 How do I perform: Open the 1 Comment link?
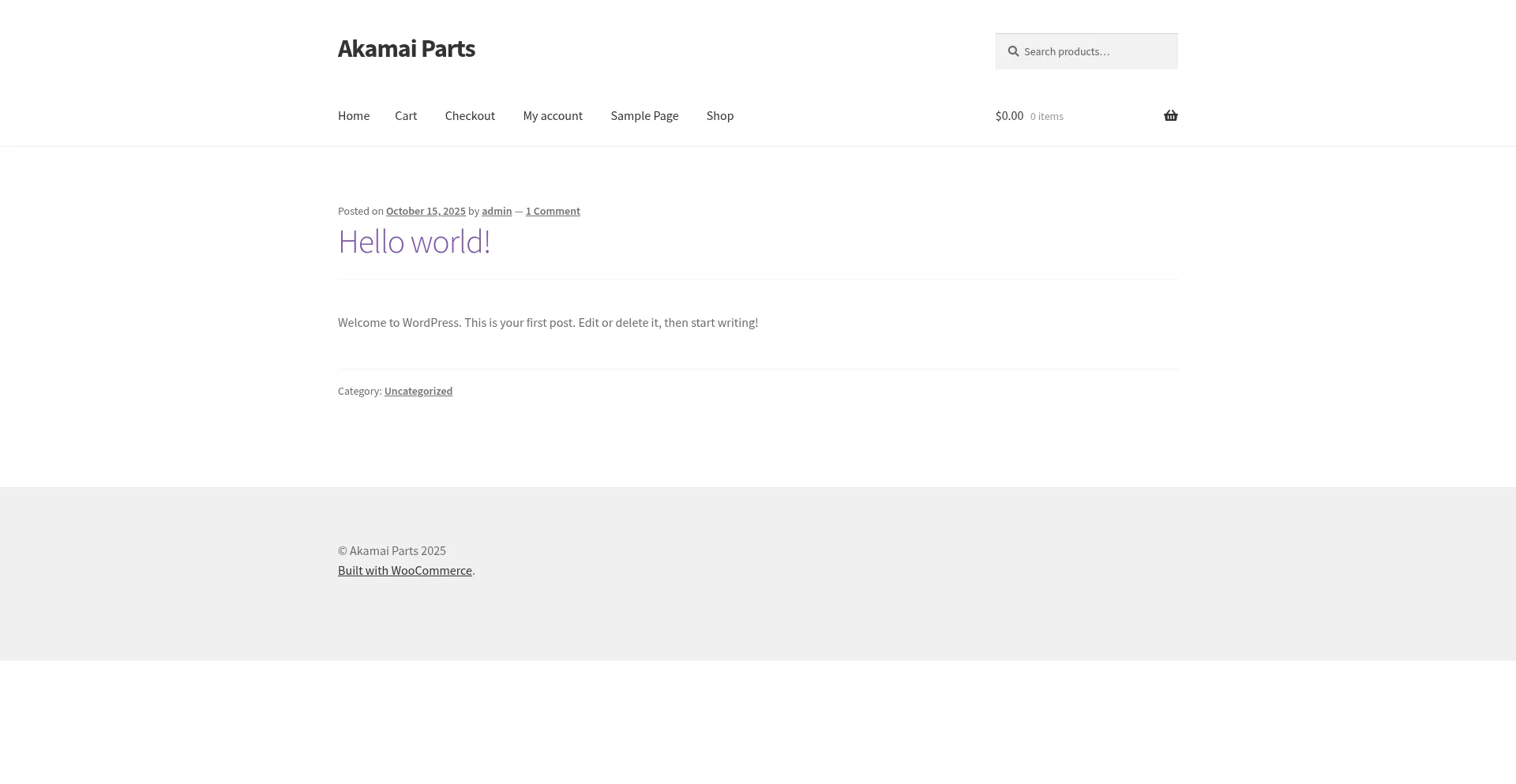553,212
